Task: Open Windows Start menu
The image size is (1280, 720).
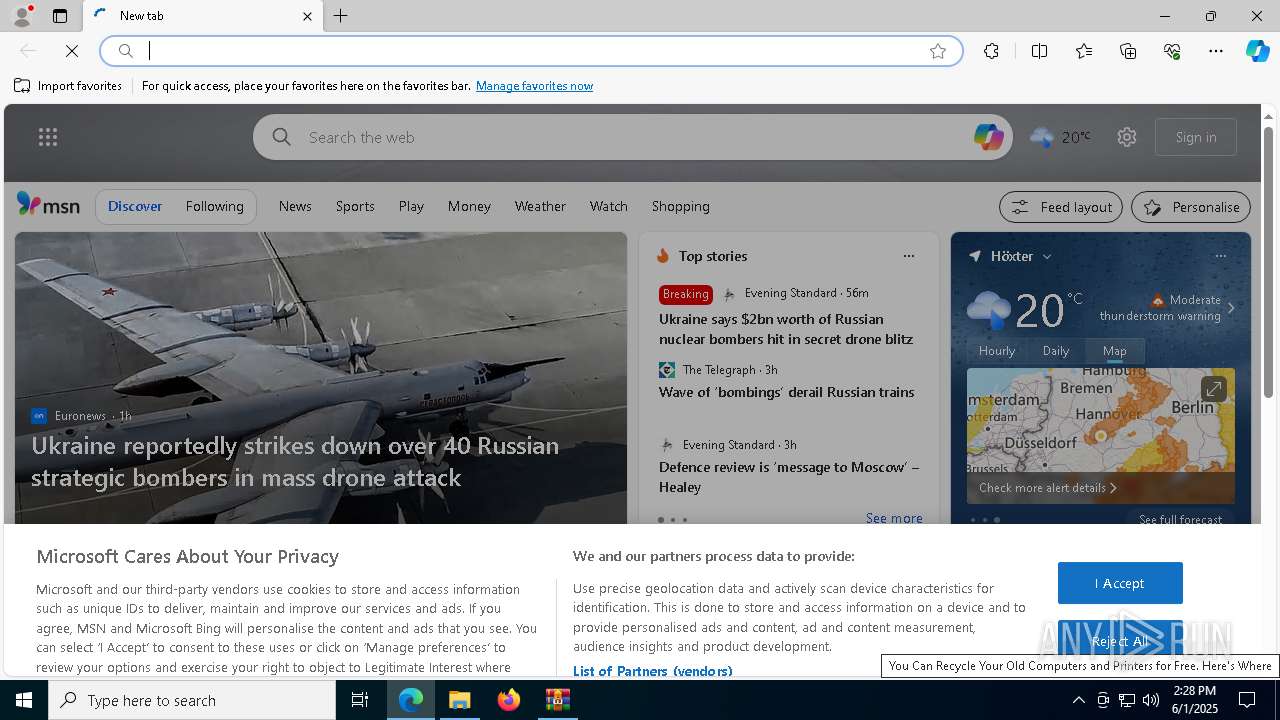Action: point(24,700)
